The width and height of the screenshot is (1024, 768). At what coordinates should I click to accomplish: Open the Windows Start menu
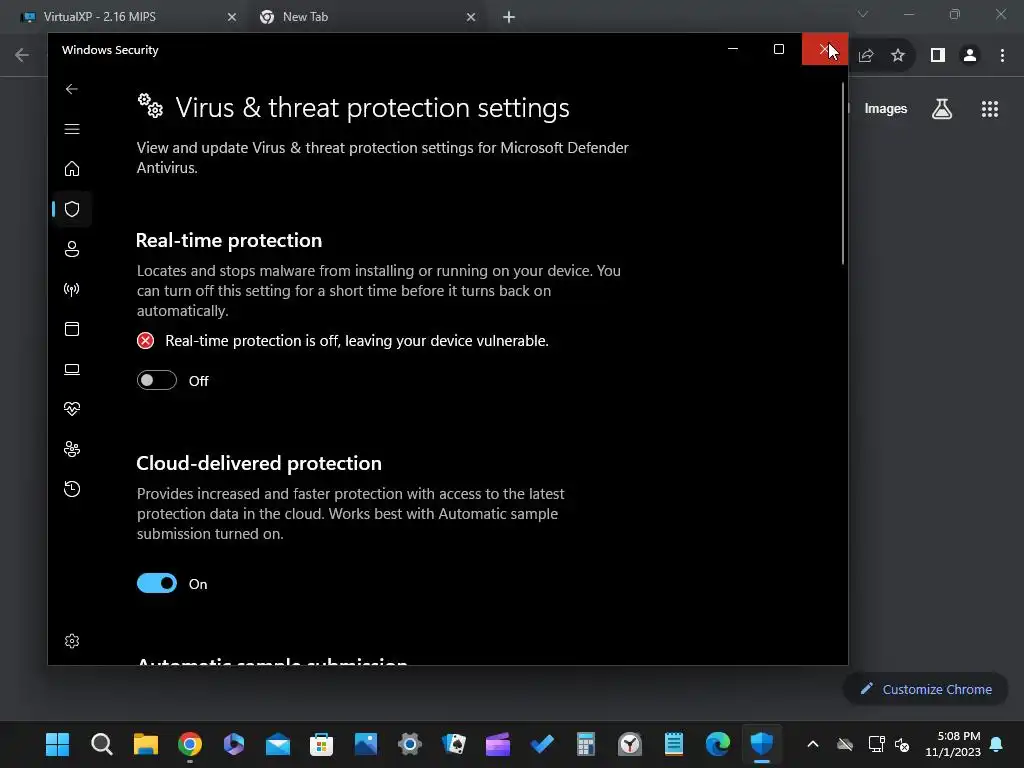click(x=57, y=744)
